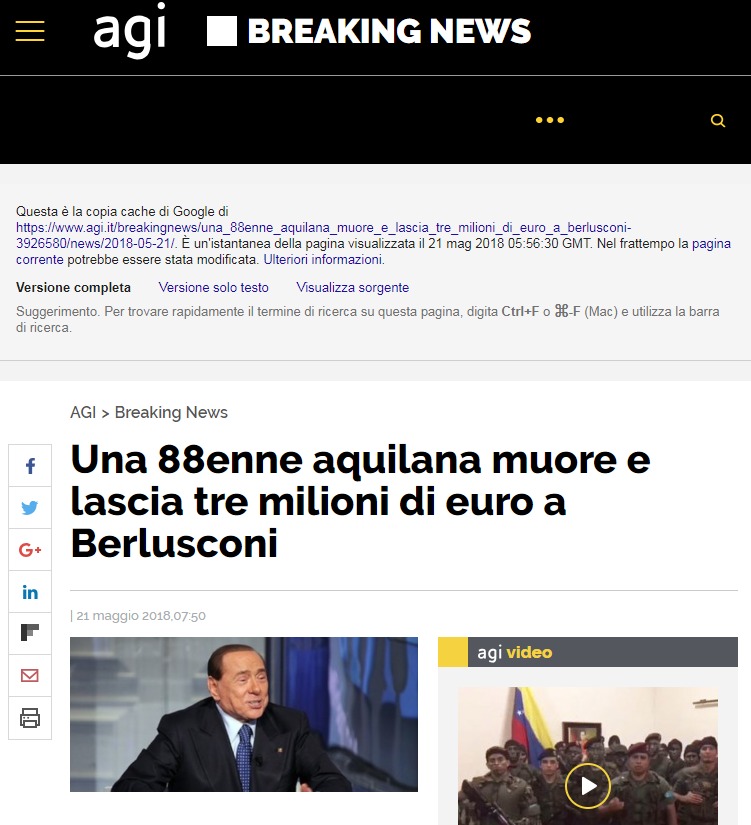Click the agi logo
Screen dimensions: 751x825
(130, 30)
